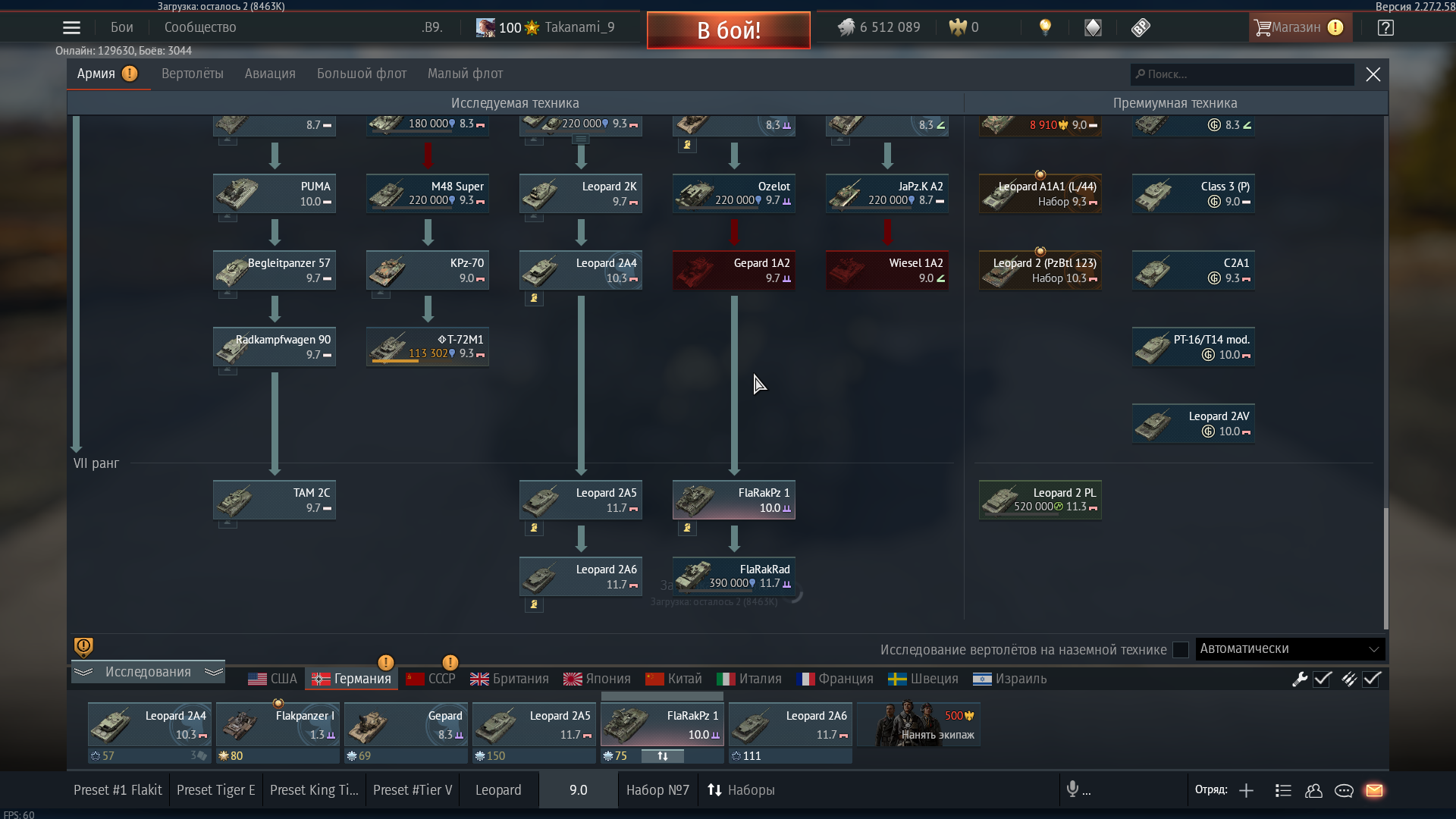Screen dimensions: 1456x819
Task: Expand the Наборы presets list
Action: point(741,790)
